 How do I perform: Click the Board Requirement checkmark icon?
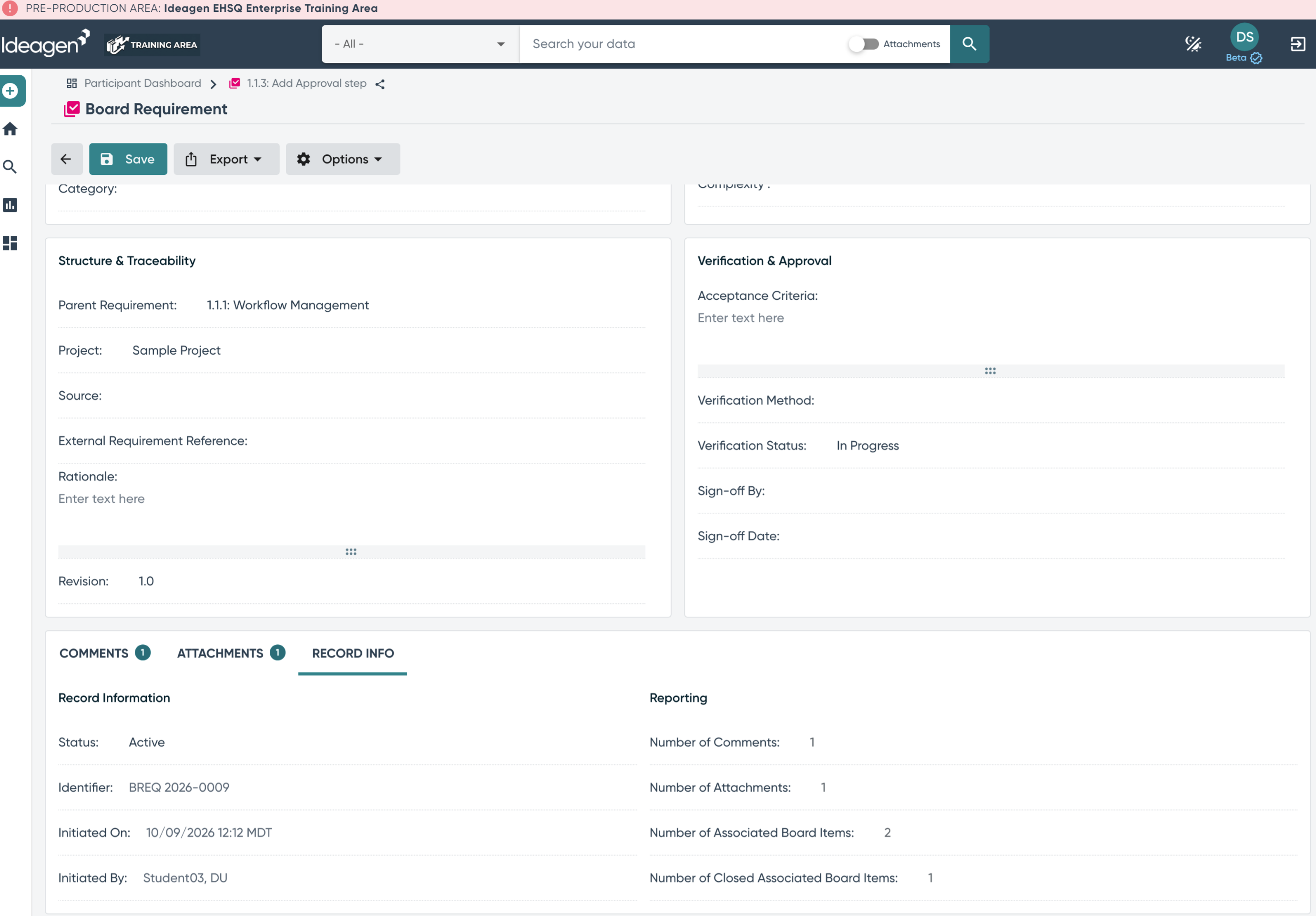71,109
